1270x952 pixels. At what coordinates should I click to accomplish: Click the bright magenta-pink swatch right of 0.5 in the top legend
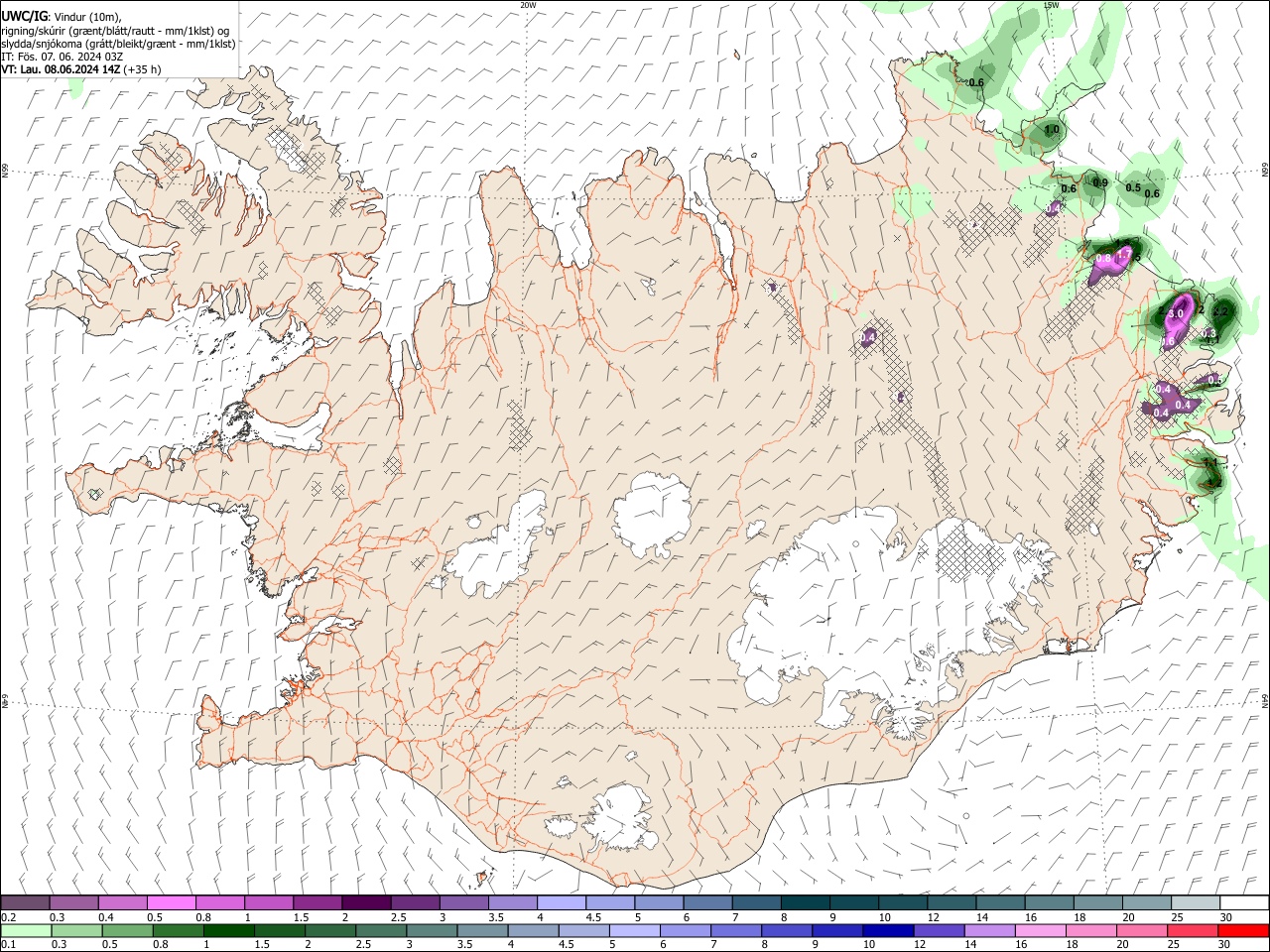pos(171,902)
